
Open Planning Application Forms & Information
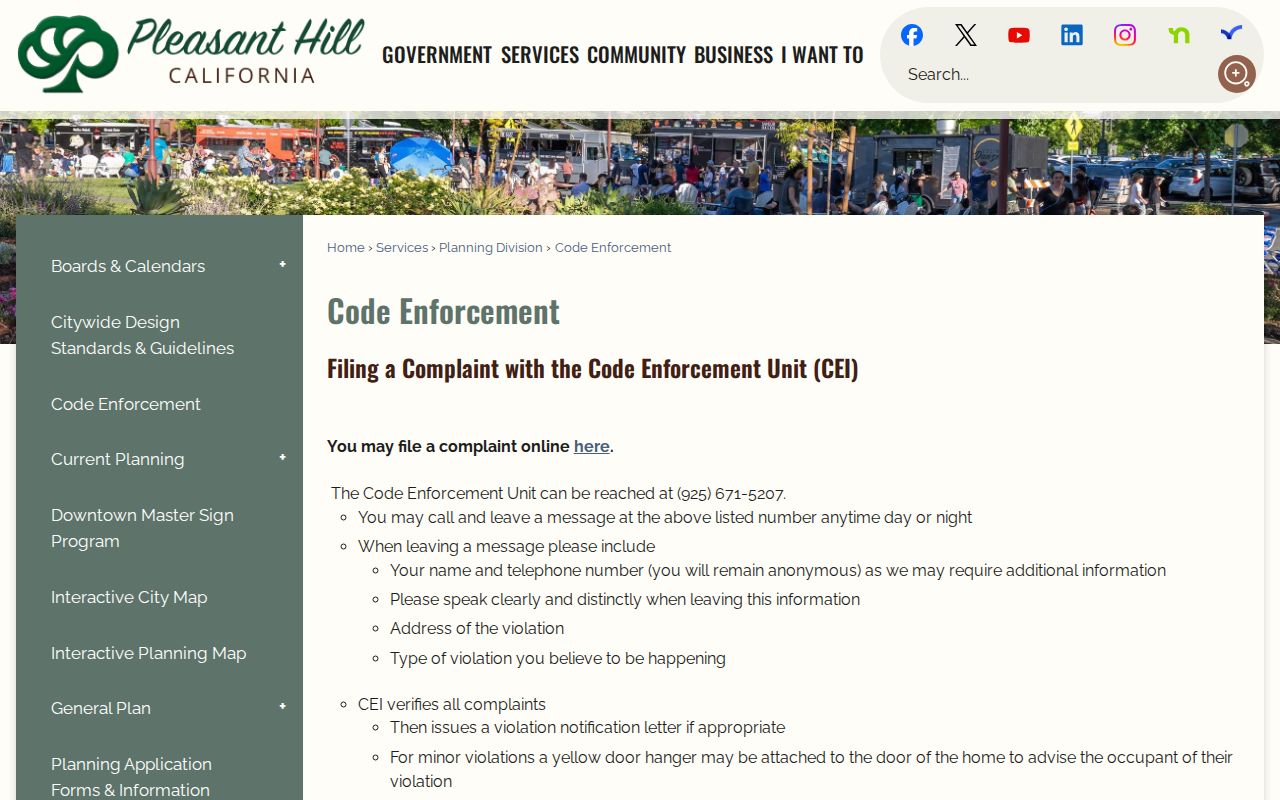tap(132, 777)
